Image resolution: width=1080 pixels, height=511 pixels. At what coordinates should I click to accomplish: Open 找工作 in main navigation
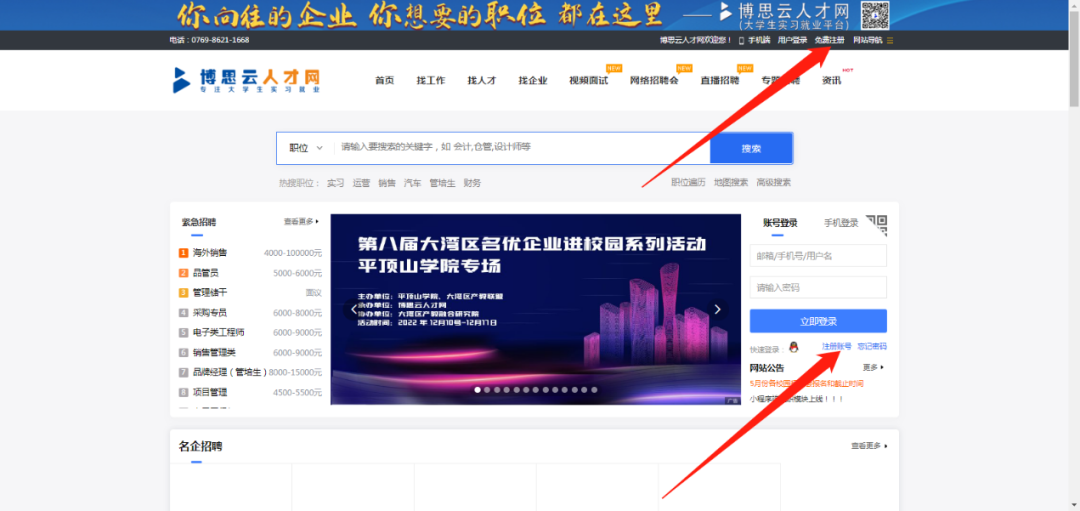tap(430, 81)
